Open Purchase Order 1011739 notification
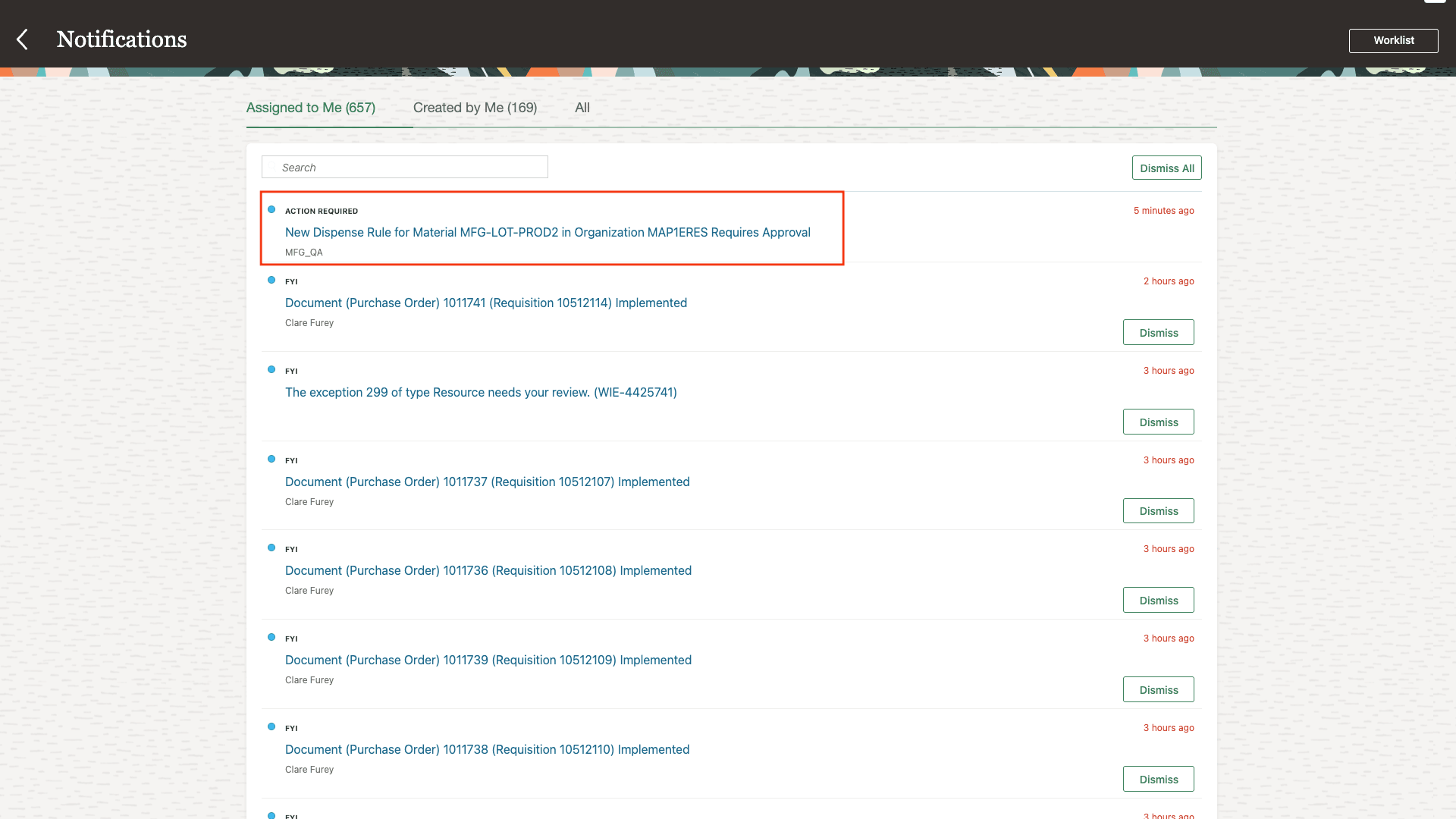 point(488,660)
